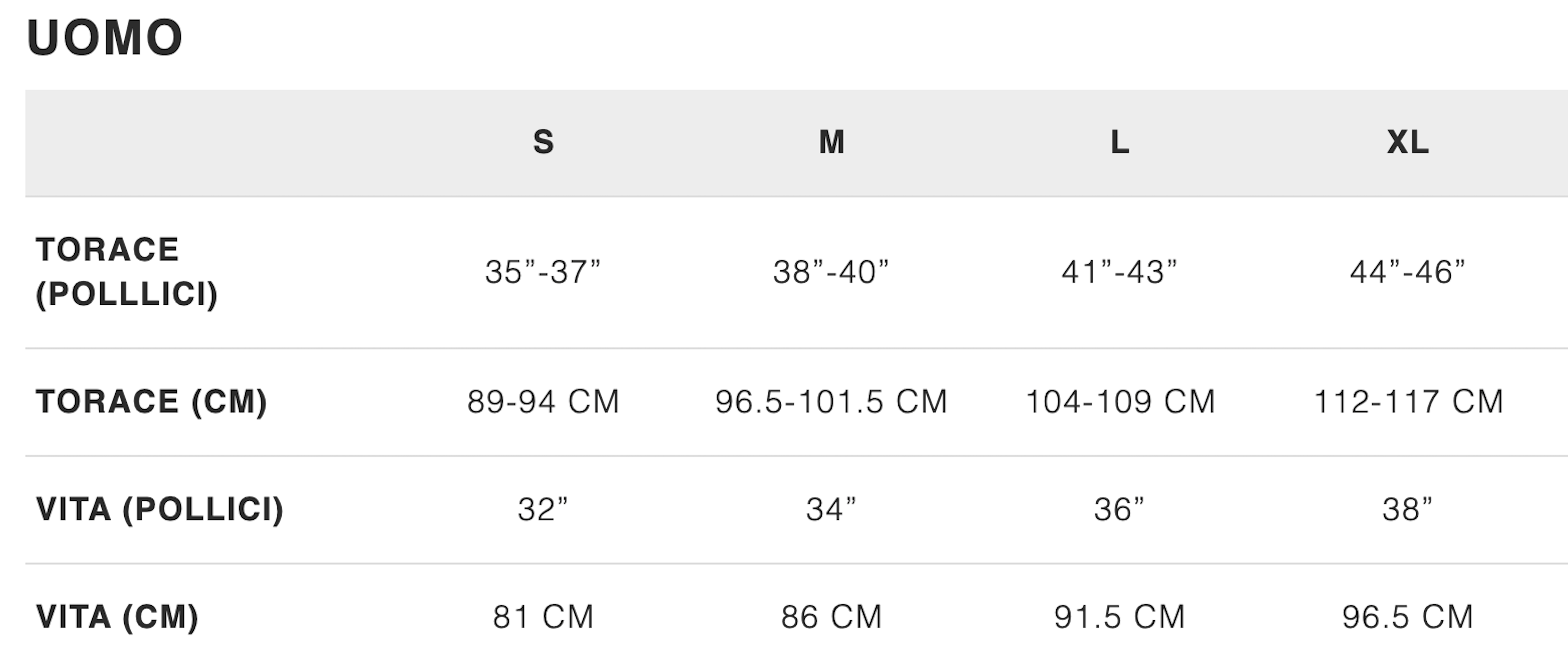Click the 44"-46" chest measurement
The height and width of the screenshot is (668, 1568).
click(1407, 272)
